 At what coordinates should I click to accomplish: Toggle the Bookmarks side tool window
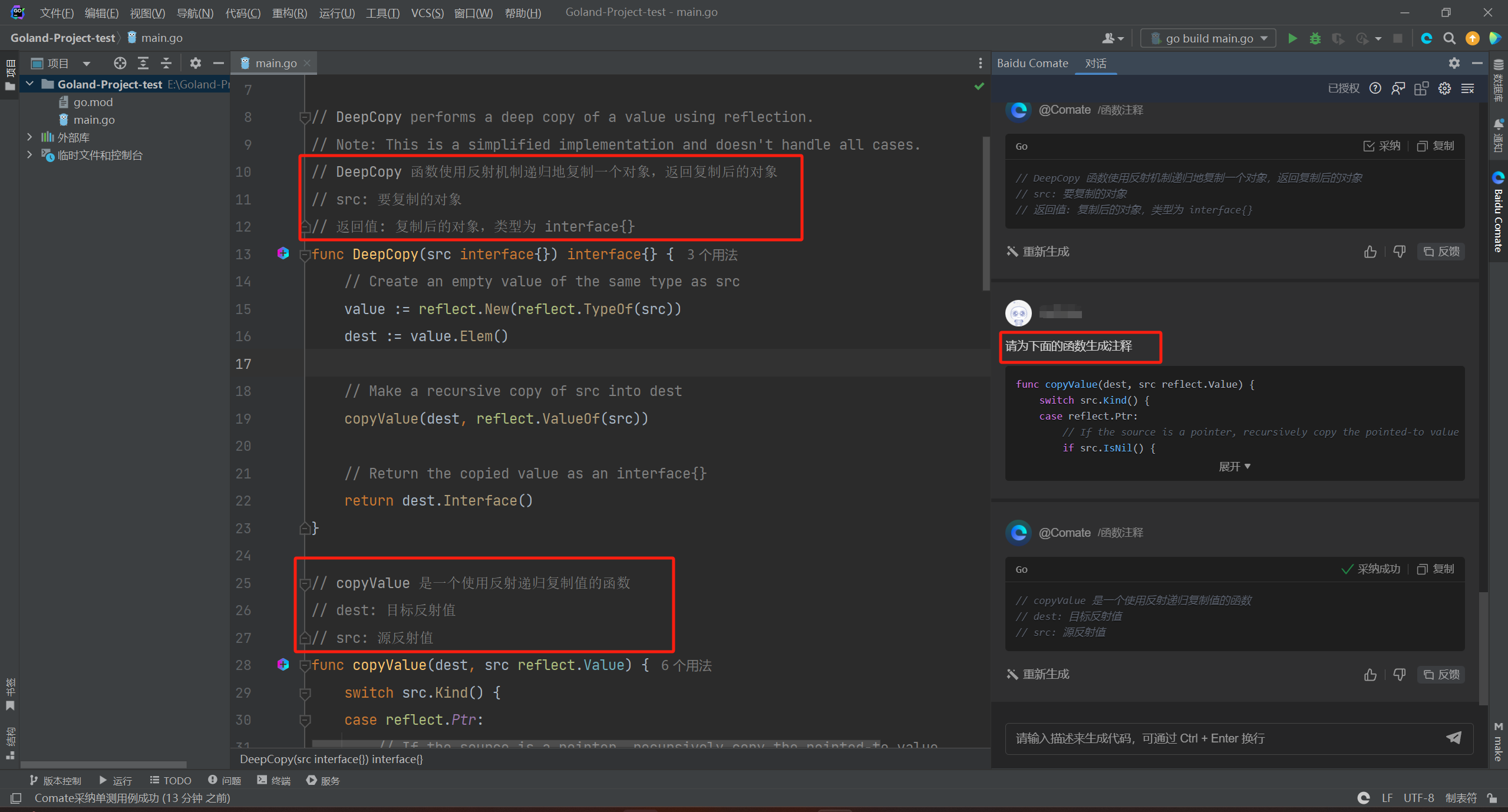tap(10, 694)
